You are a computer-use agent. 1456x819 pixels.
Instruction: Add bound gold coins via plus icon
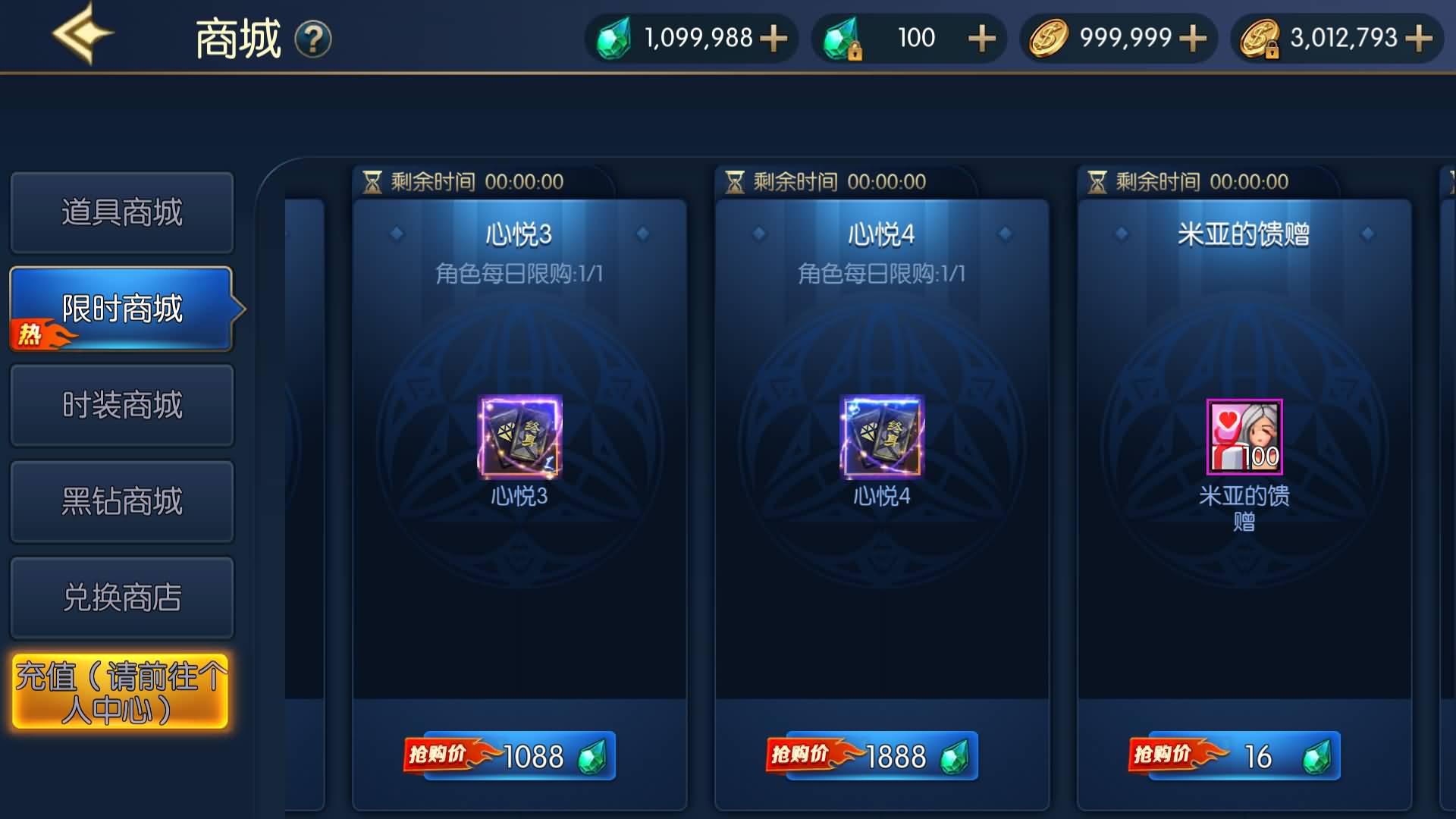click(x=1419, y=38)
